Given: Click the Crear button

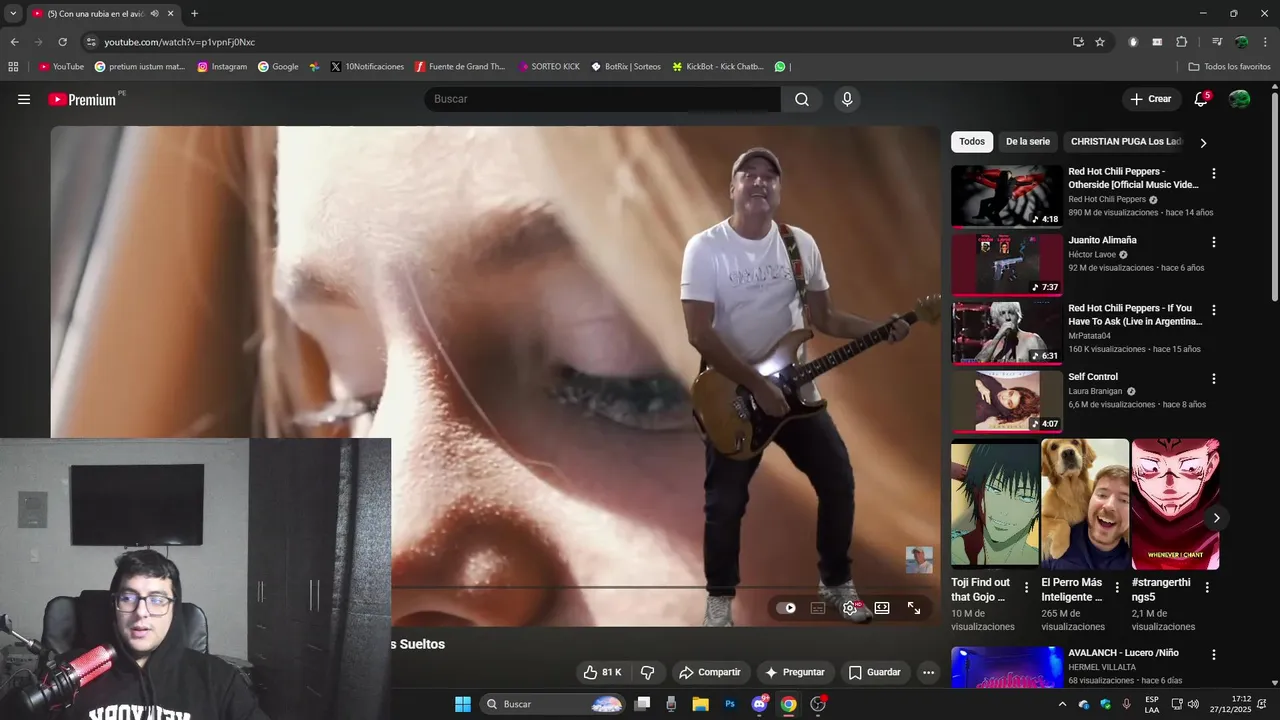Looking at the screenshot, I should pos(1150,99).
